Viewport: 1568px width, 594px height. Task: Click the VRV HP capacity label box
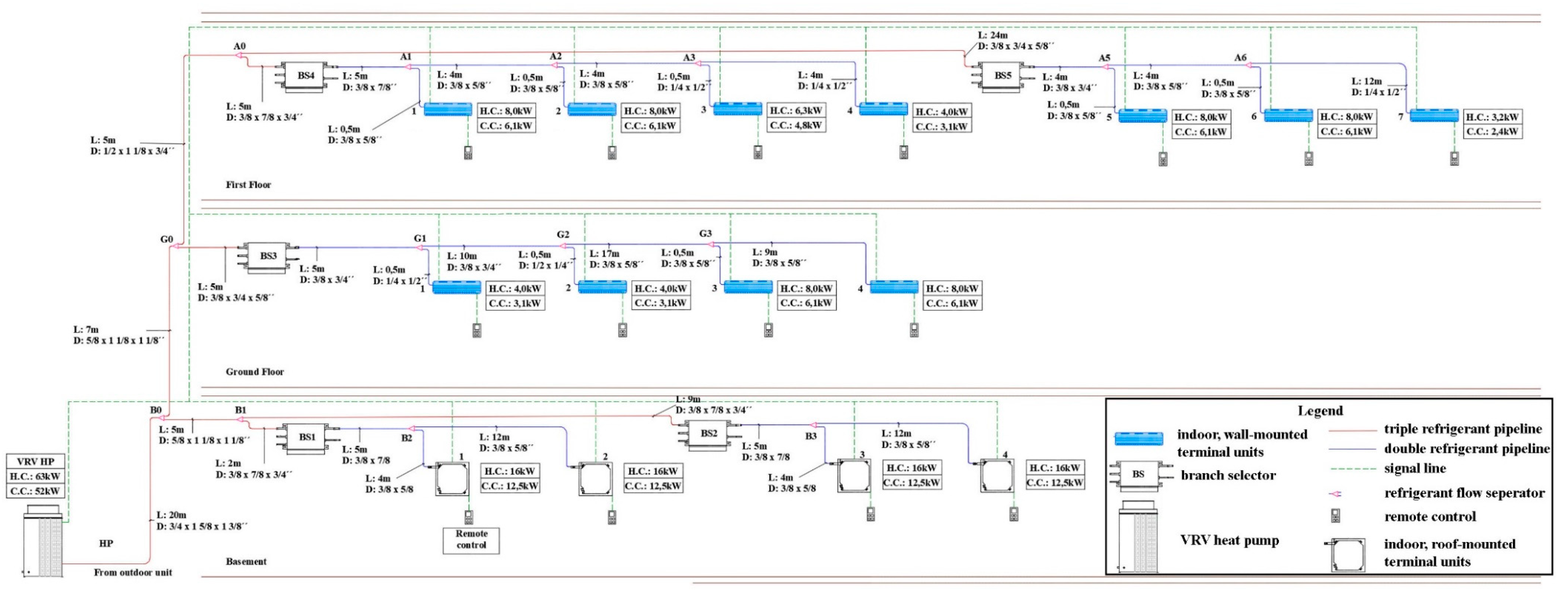pyautogui.click(x=35, y=476)
